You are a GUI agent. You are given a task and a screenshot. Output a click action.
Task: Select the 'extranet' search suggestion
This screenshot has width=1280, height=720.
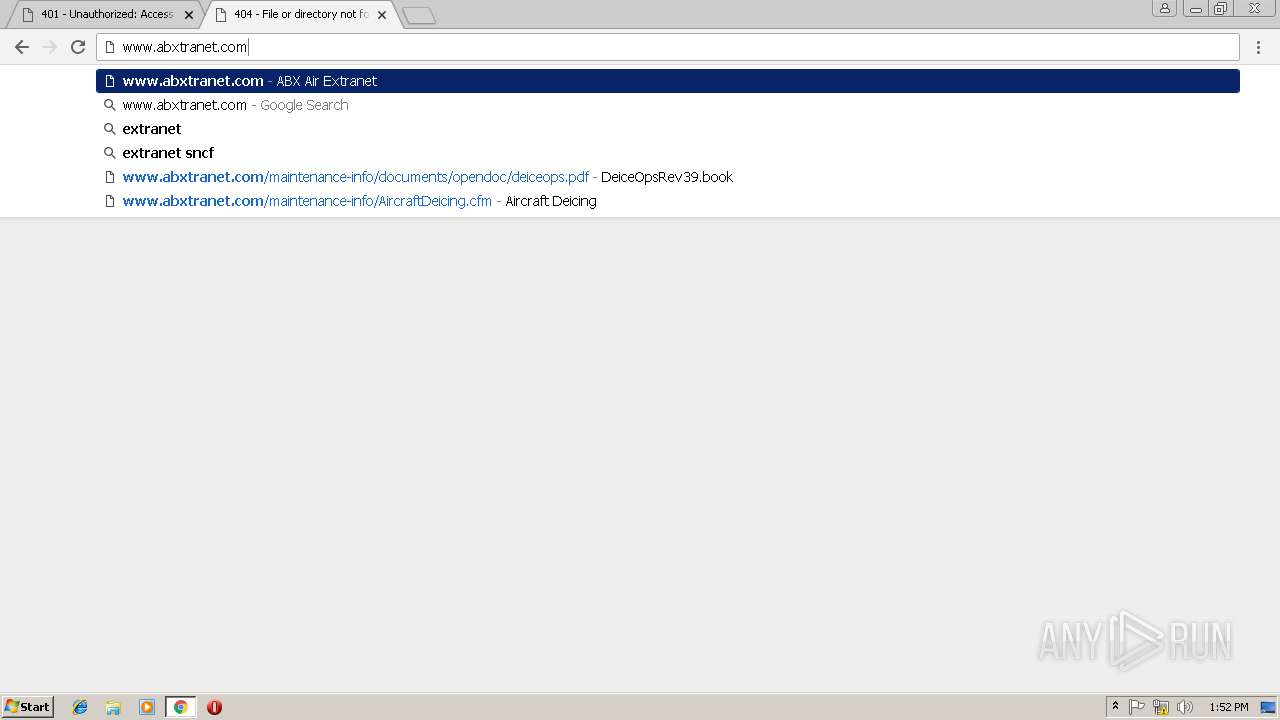(668, 129)
